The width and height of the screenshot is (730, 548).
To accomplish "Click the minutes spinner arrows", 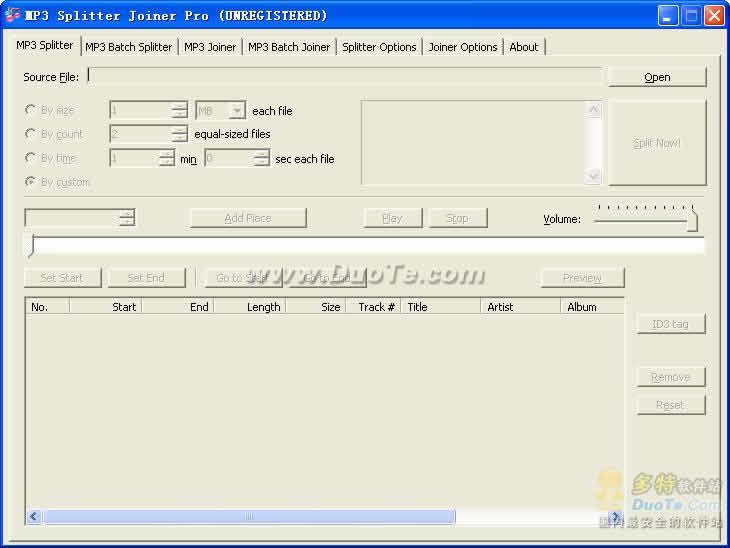I will click(166, 158).
